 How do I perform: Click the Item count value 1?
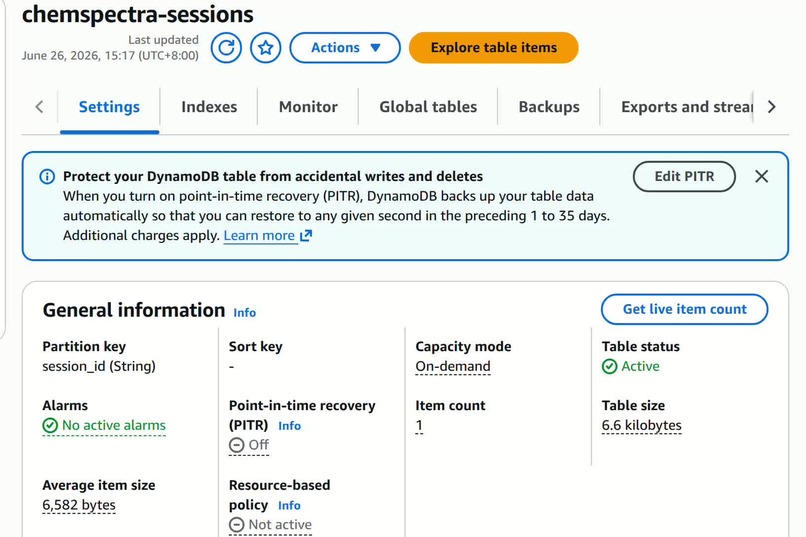click(x=419, y=425)
